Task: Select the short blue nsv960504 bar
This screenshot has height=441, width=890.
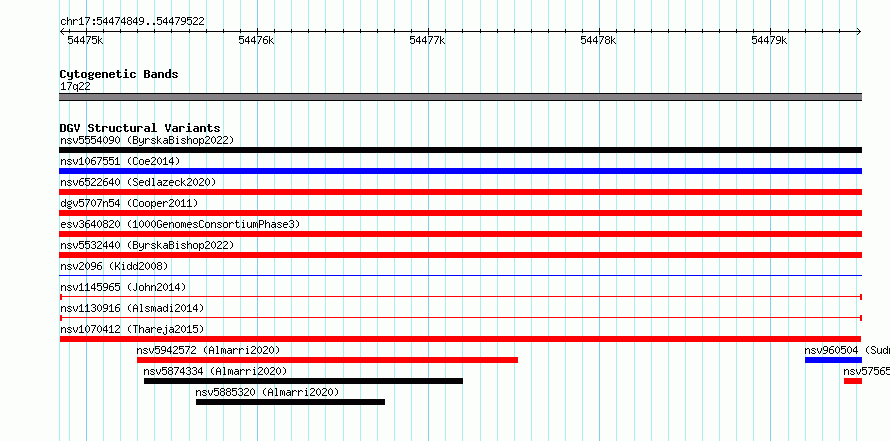Action: click(833, 360)
